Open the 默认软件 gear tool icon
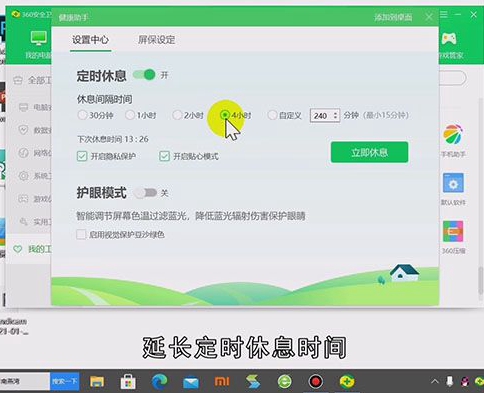This screenshot has width=484, height=393. pos(453,183)
